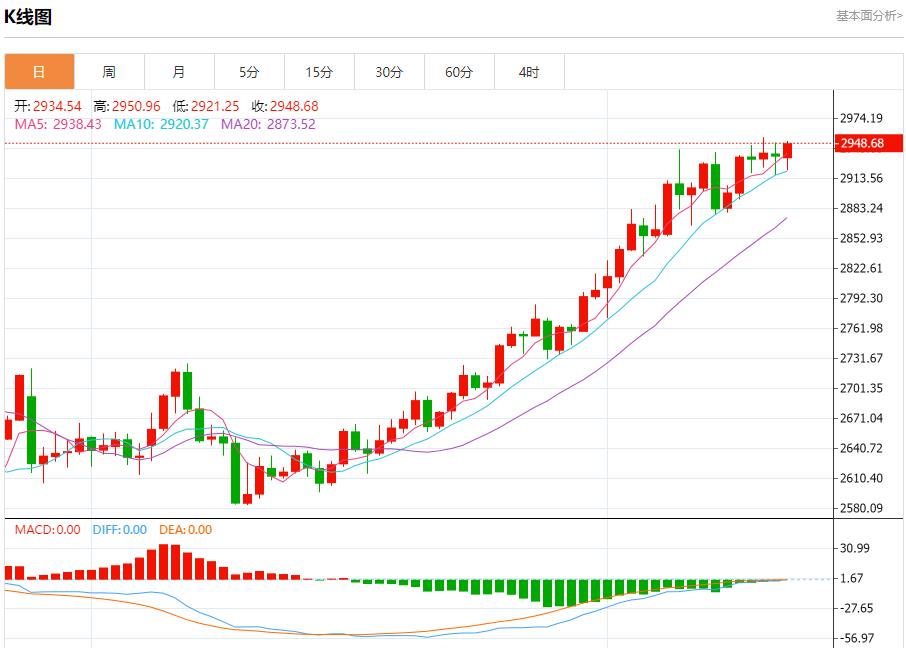Image resolution: width=906 pixels, height=648 pixels.
Task: Click the 高:2950.96 high price readout
Action: pos(127,106)
